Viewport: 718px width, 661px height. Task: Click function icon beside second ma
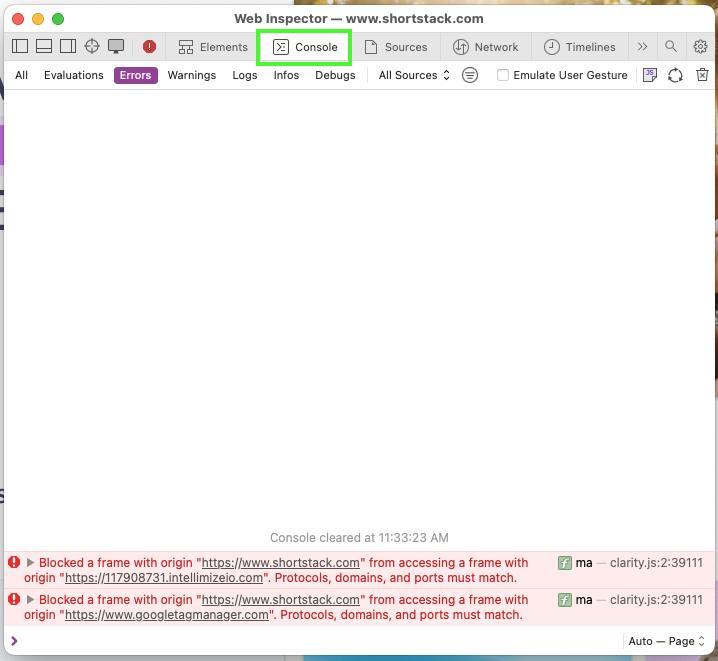[565, 600]
